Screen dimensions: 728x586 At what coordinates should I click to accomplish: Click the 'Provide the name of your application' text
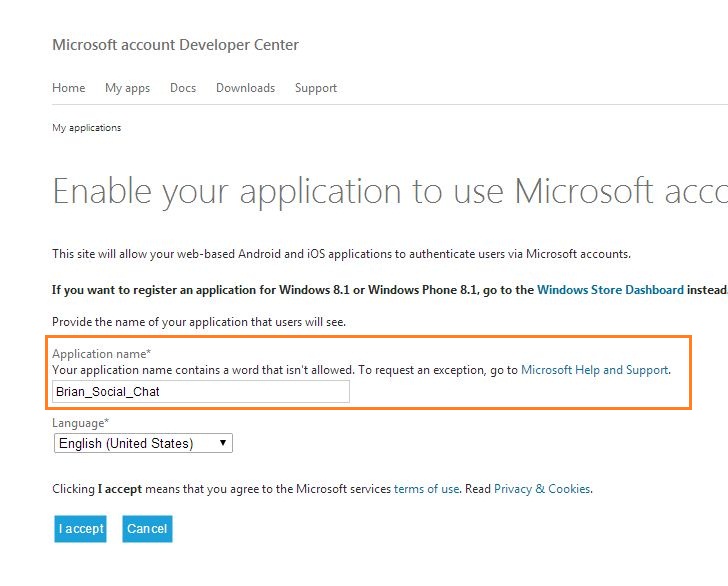(199, 322)
